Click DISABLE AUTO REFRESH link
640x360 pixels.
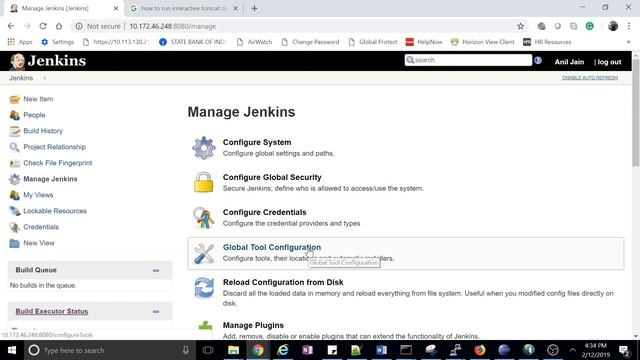click(590, 78)
